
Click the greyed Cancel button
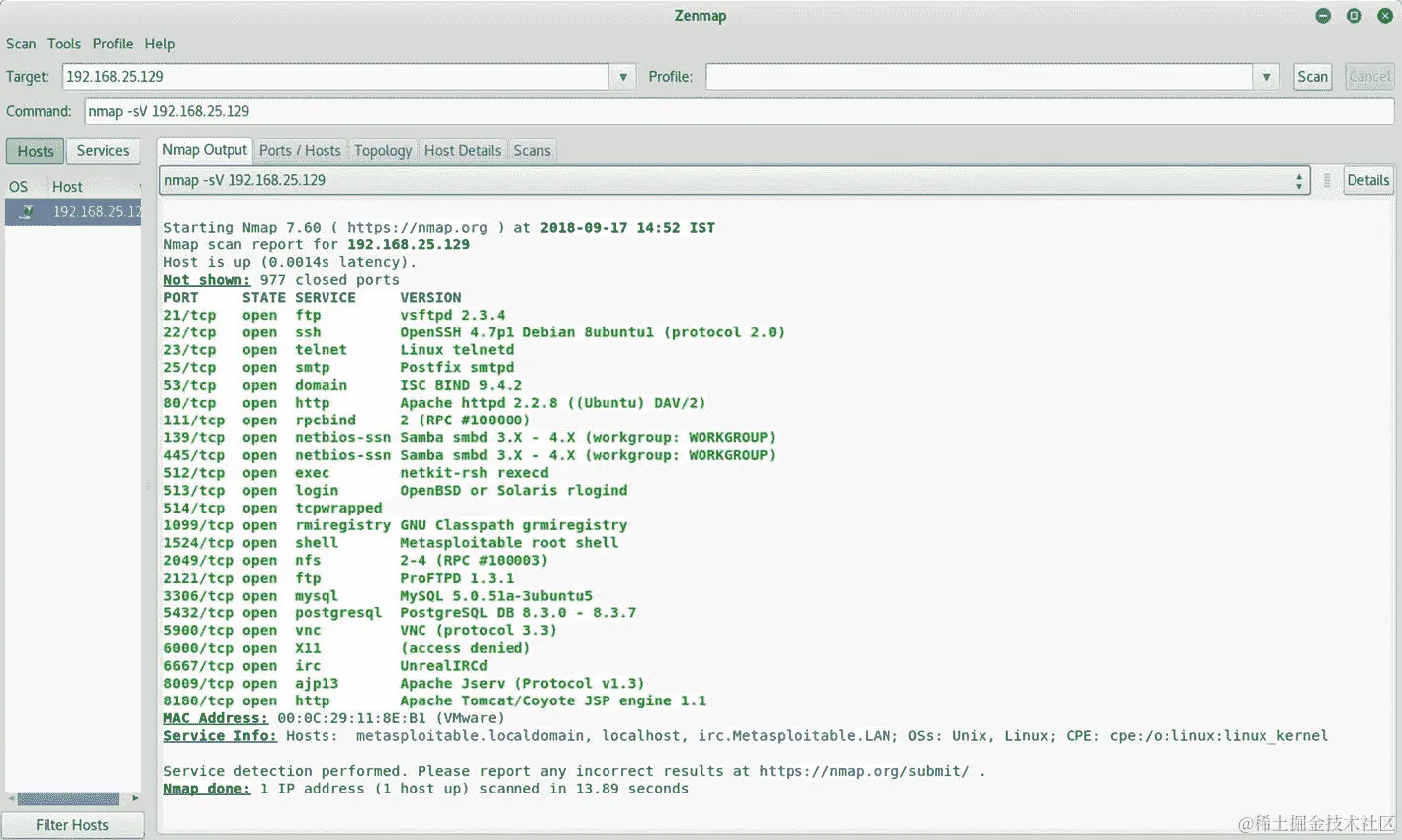click(1369, 77)
